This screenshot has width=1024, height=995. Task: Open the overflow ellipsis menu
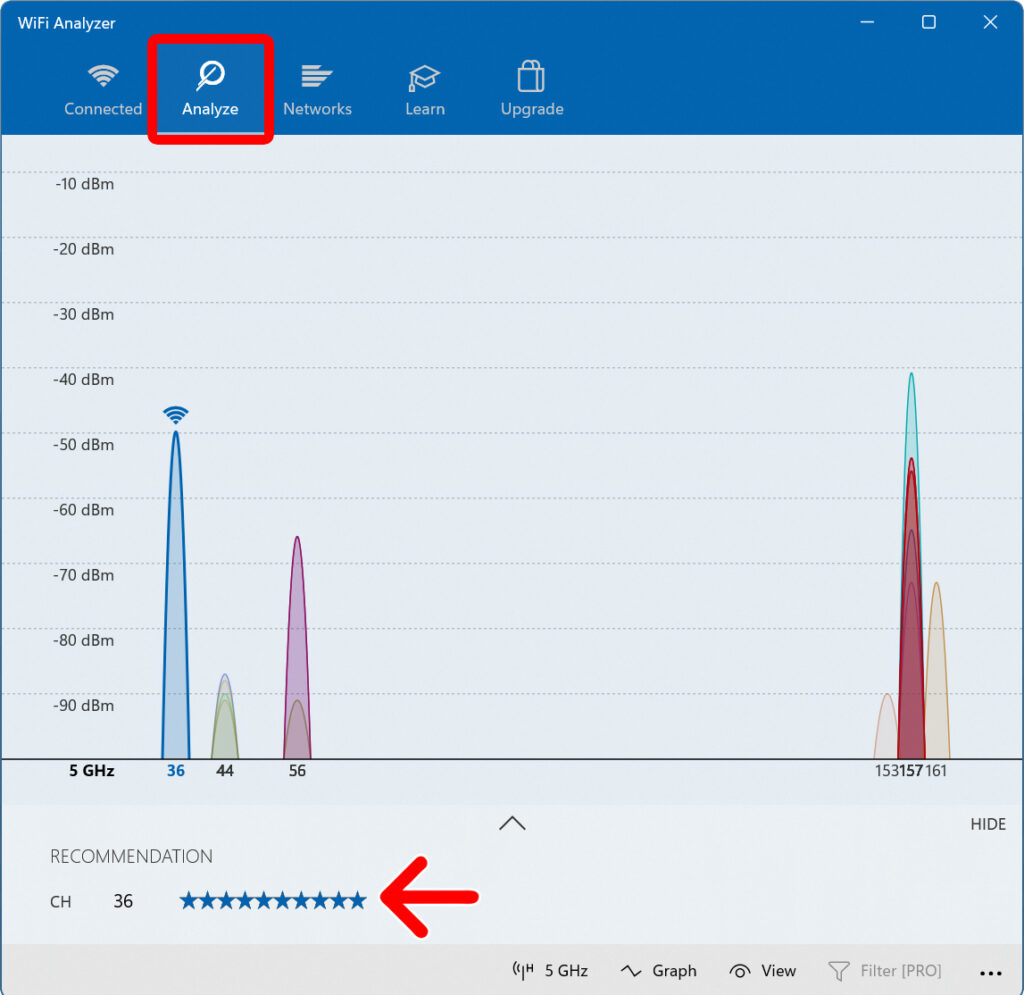tap(991, 971)
